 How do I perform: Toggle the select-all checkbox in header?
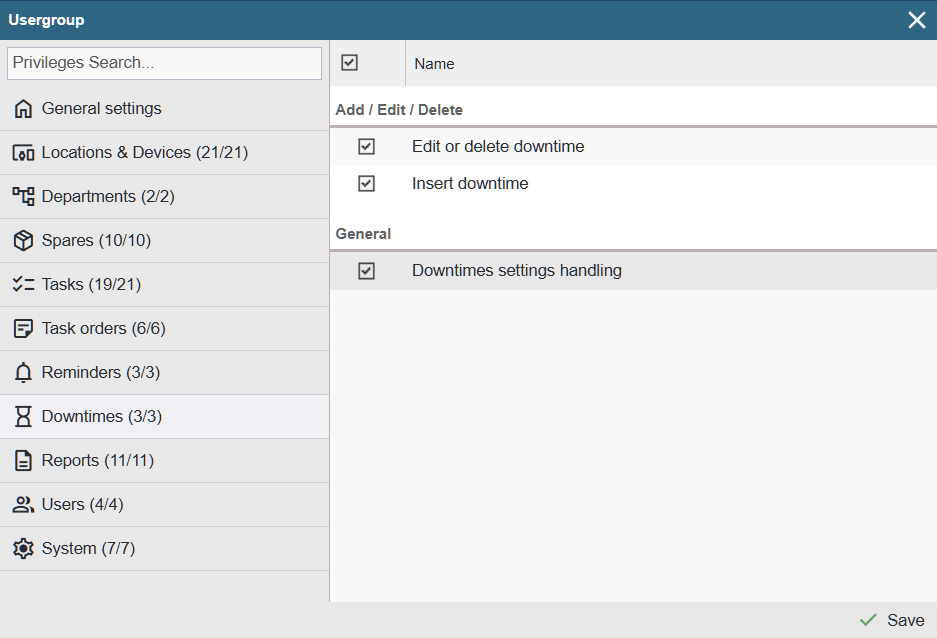point(349,63)
